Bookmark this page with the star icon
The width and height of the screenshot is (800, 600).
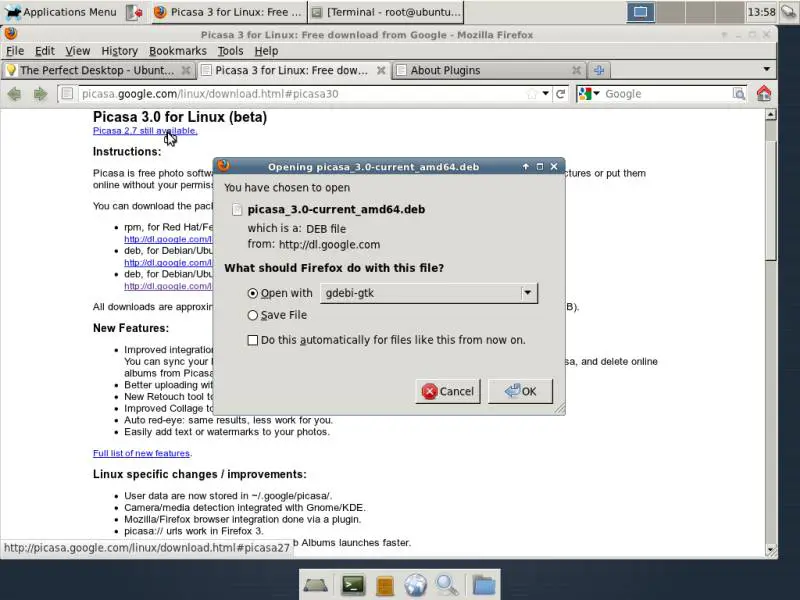tap(532, 94)
